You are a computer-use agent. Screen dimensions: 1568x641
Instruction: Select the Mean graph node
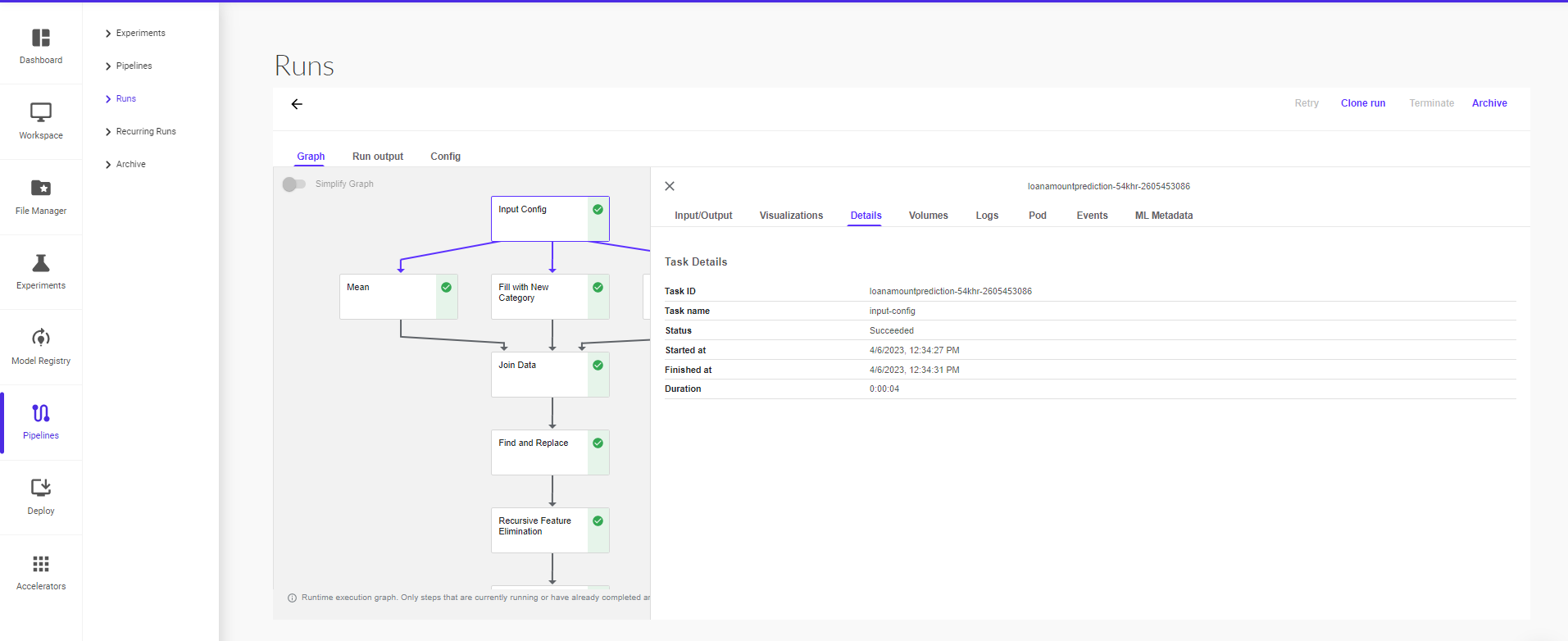coord(398,297)
